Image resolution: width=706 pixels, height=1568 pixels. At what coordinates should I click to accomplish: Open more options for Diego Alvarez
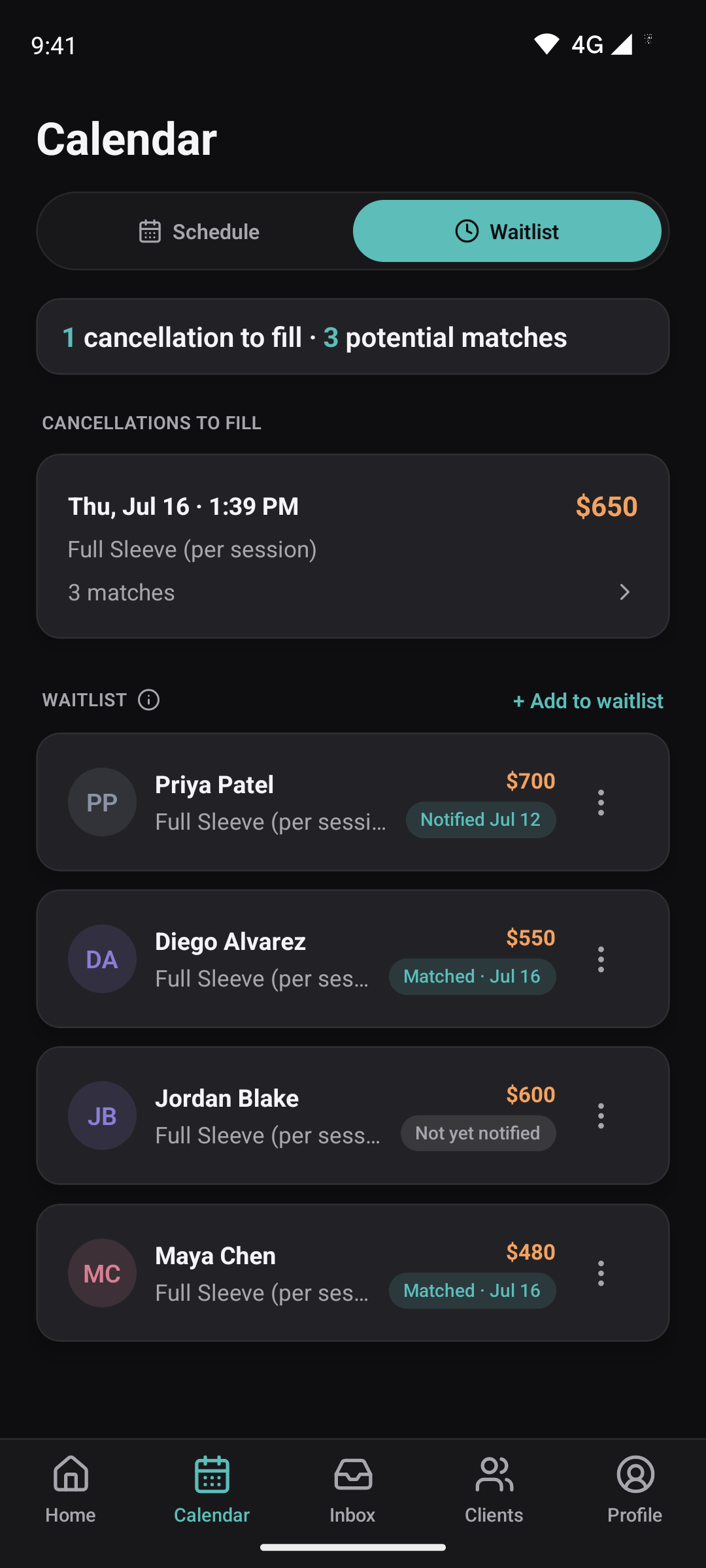coord(601,959)
